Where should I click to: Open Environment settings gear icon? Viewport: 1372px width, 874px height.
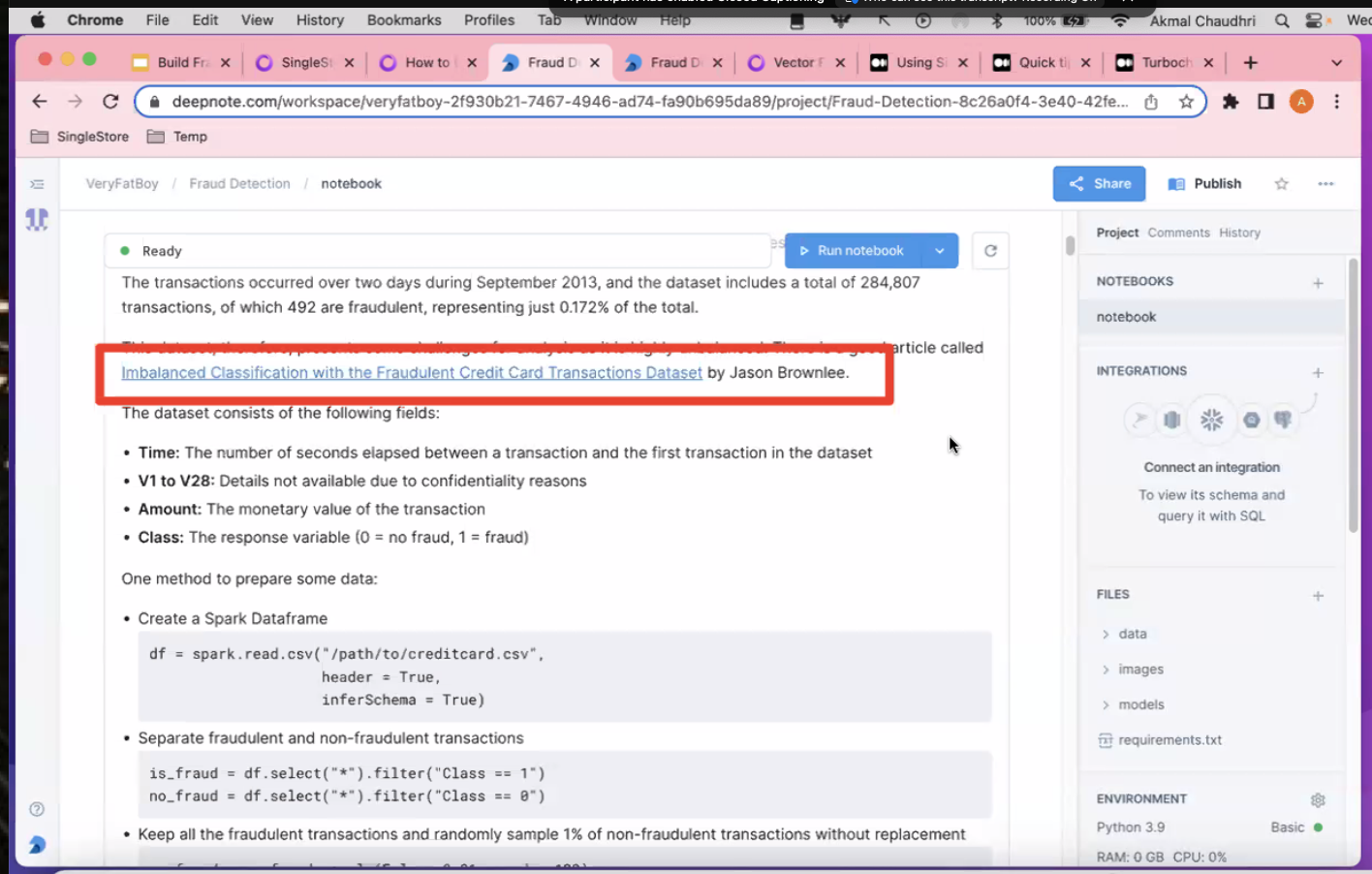click(1318, 800)
